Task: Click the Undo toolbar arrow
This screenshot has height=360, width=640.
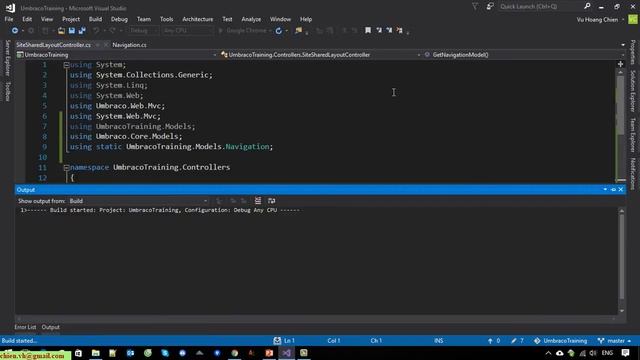Action: (x=96, y=31)
